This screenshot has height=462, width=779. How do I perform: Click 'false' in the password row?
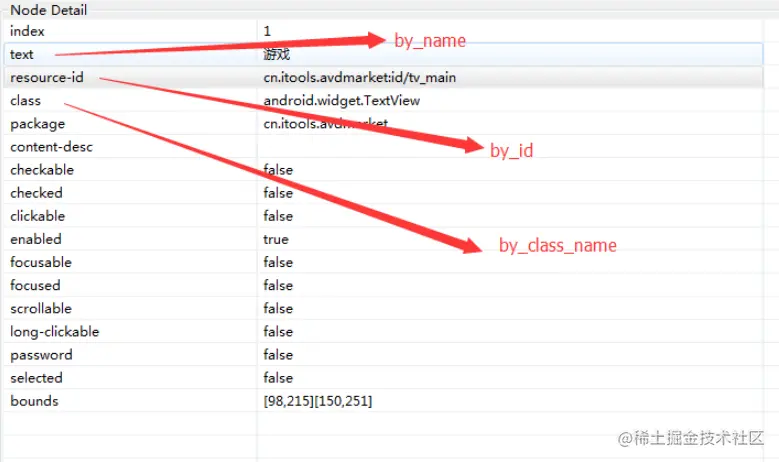pyautogui.click(x=278, y=355)
